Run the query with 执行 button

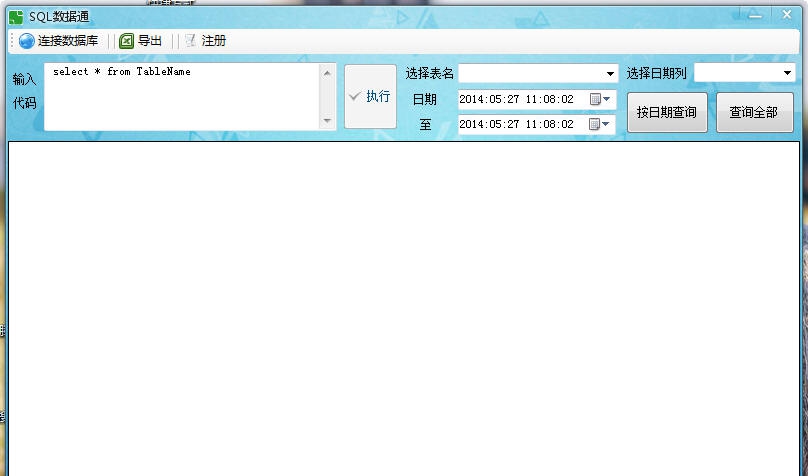(x=370, y=96)
